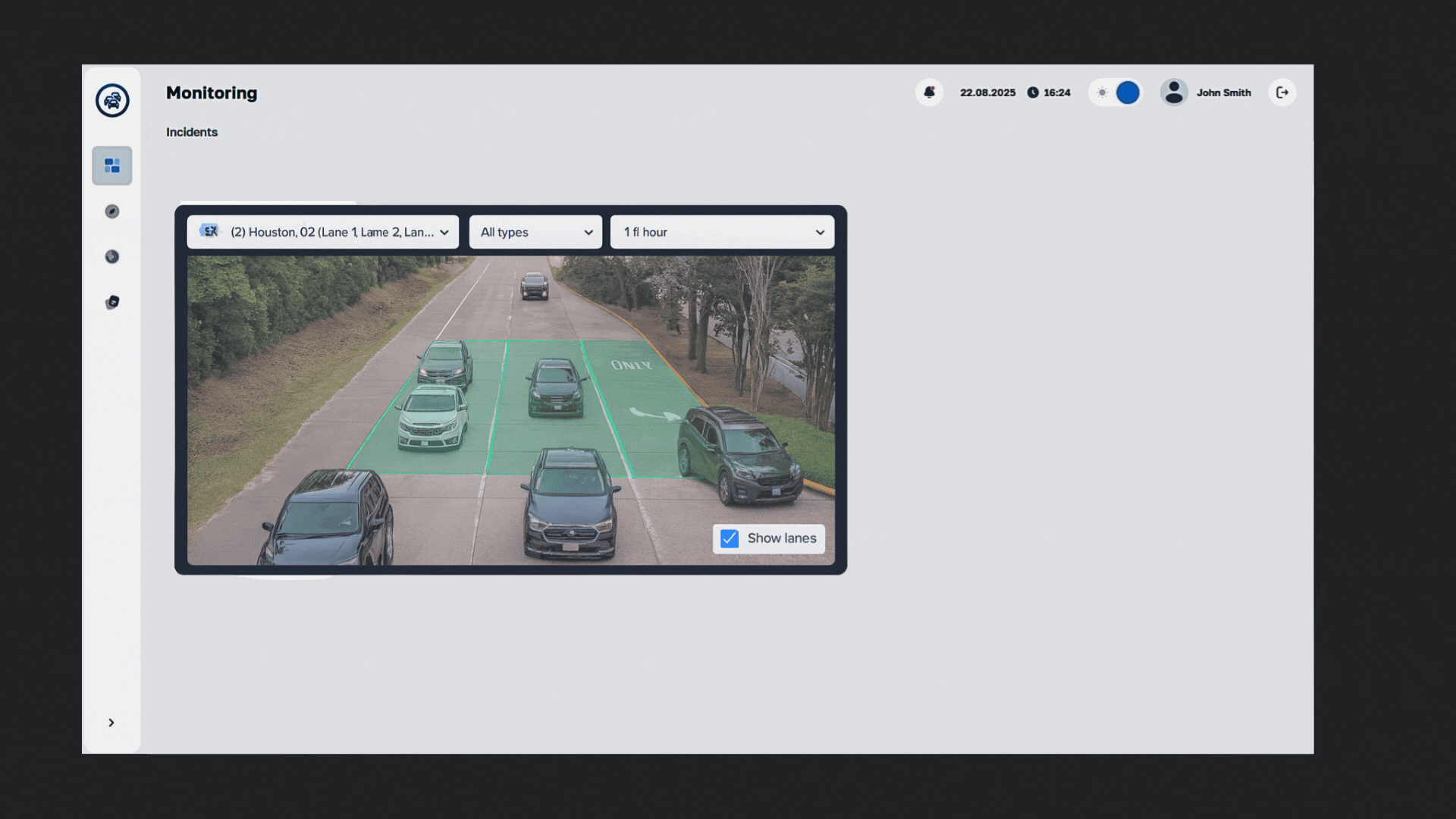This screenshot has height=819, width=1456.
Task: Click the traffic camera video feed
Action: 511,410
